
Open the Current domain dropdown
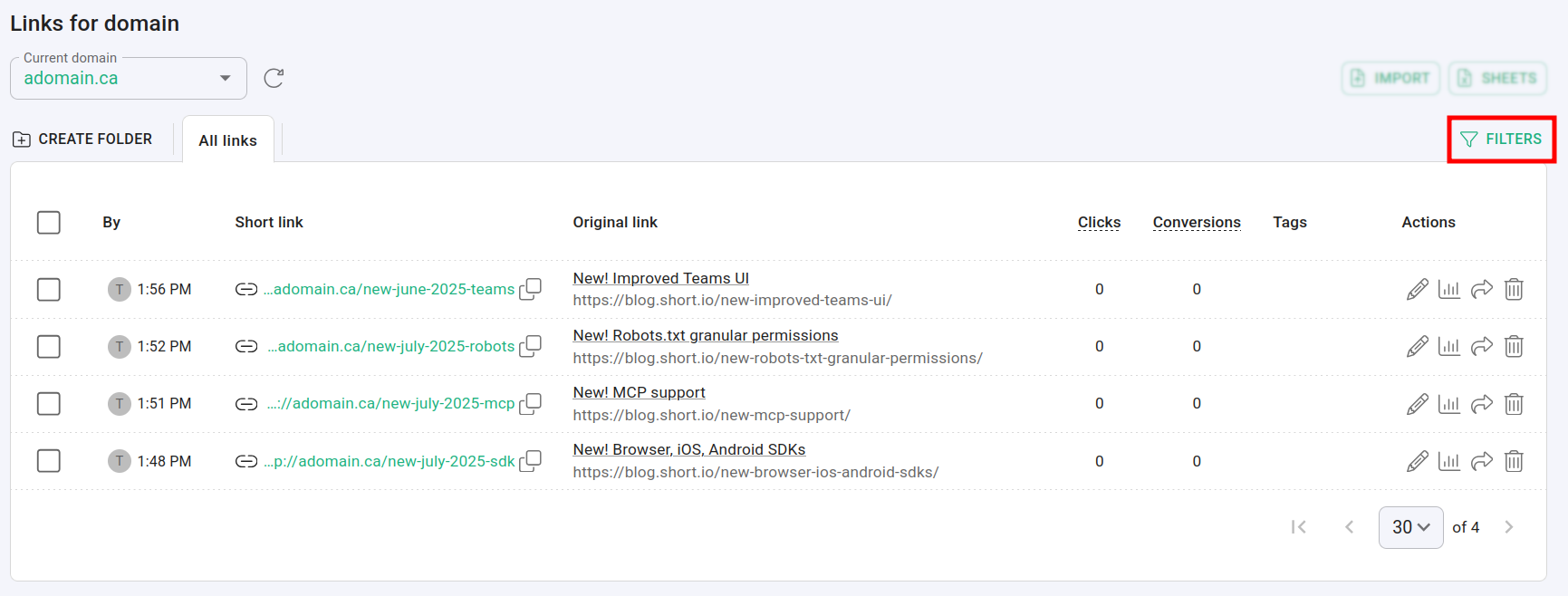[129, 79]
